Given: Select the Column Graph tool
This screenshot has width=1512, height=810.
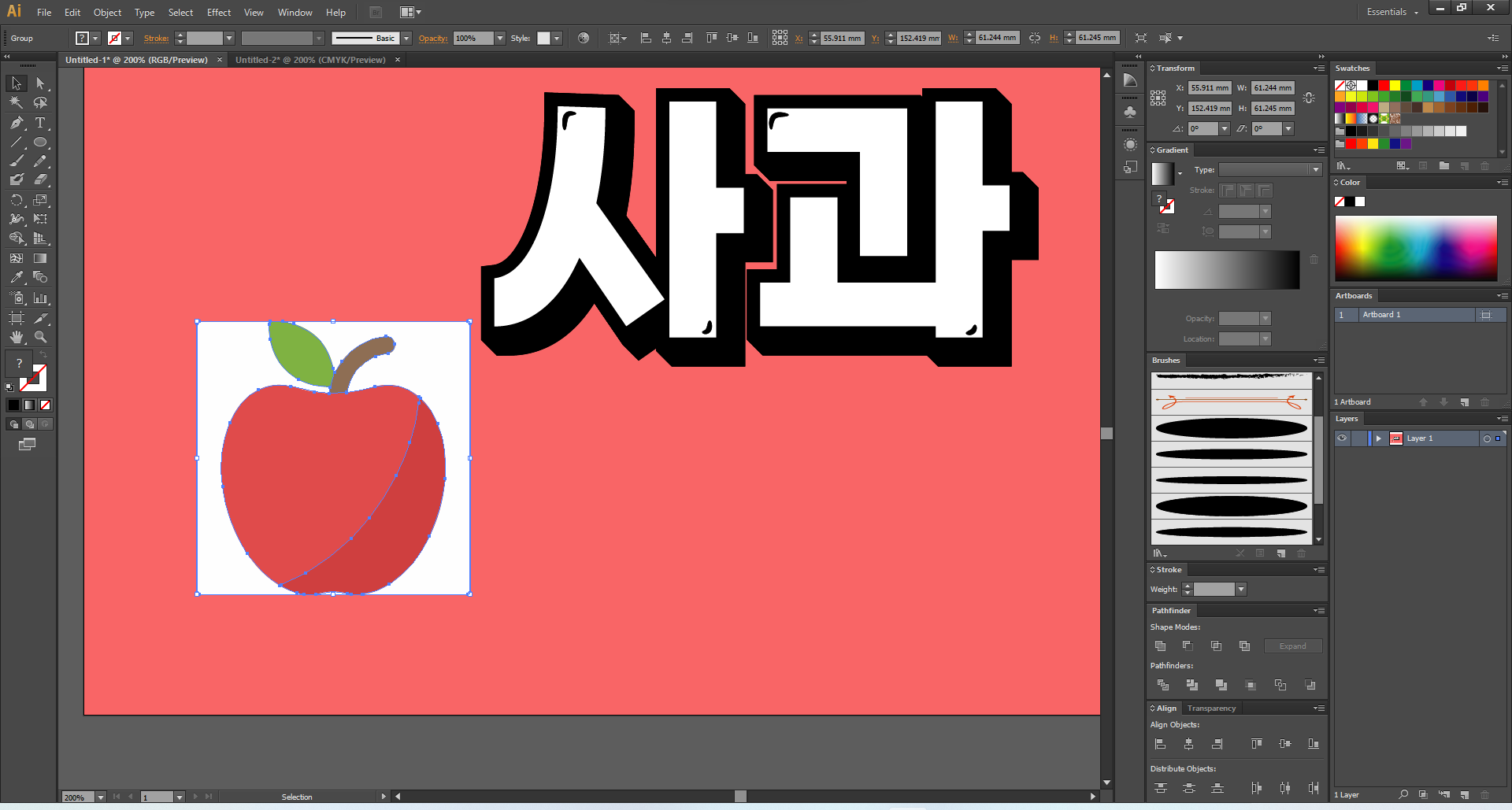Looking at the screenshot, I should 40,298.
